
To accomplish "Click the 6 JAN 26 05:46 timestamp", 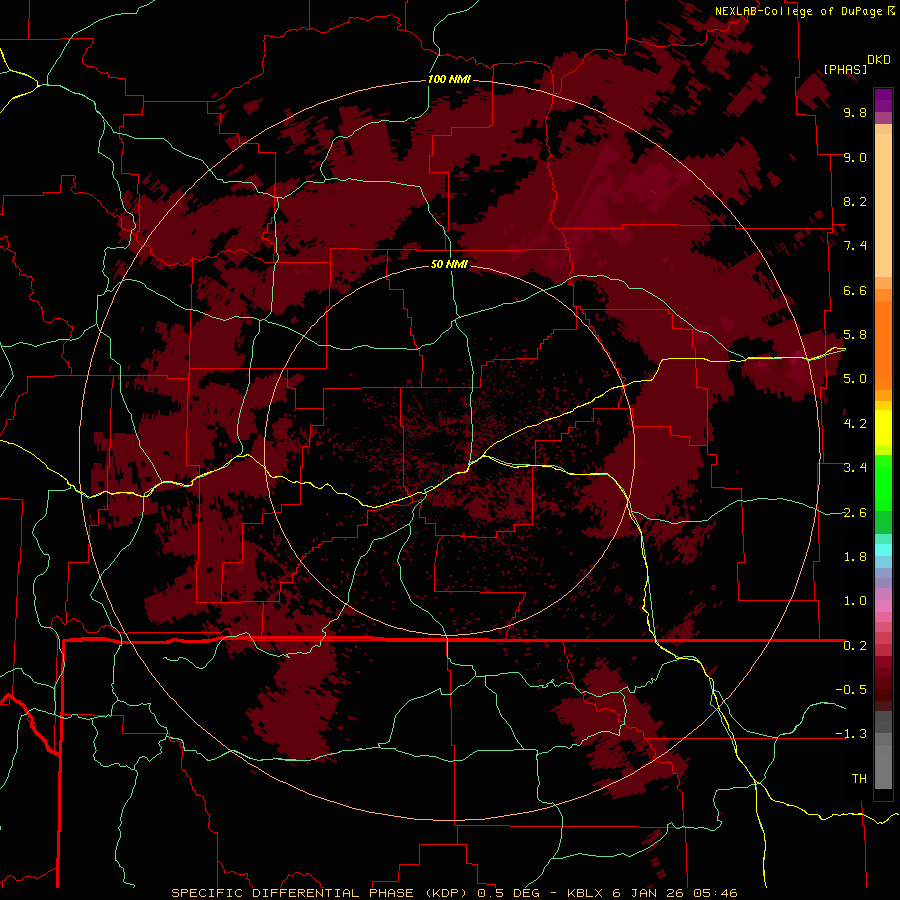I will click(x=675, y=893).
